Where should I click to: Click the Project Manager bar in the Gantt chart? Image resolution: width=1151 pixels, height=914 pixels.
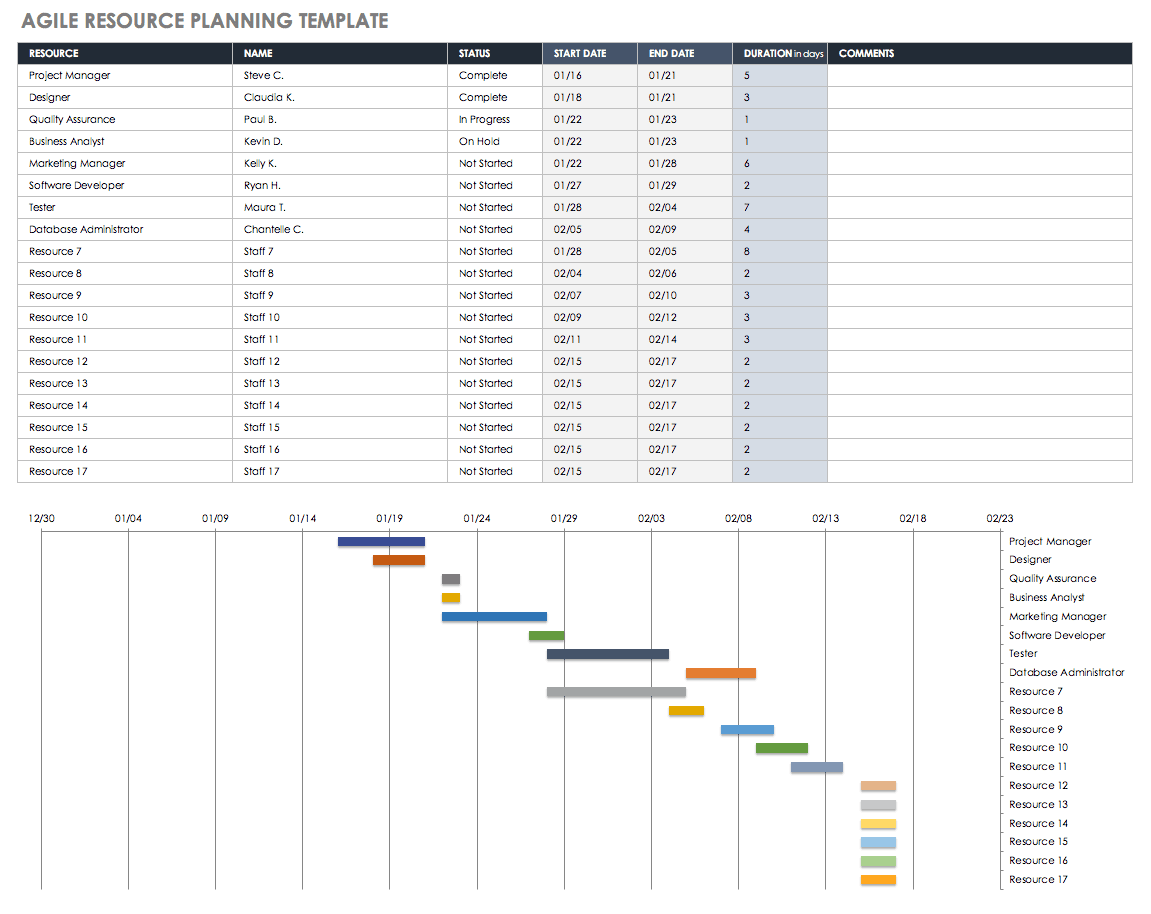tap(383, 541)
